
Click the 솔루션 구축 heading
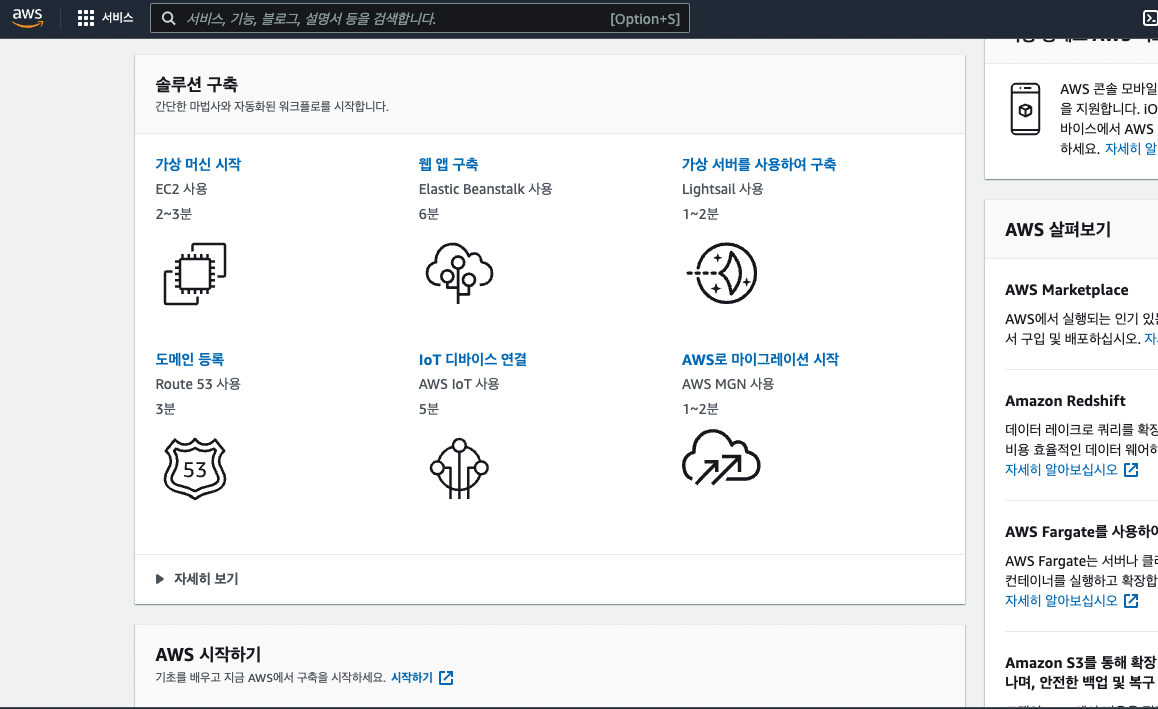[196, 84]
